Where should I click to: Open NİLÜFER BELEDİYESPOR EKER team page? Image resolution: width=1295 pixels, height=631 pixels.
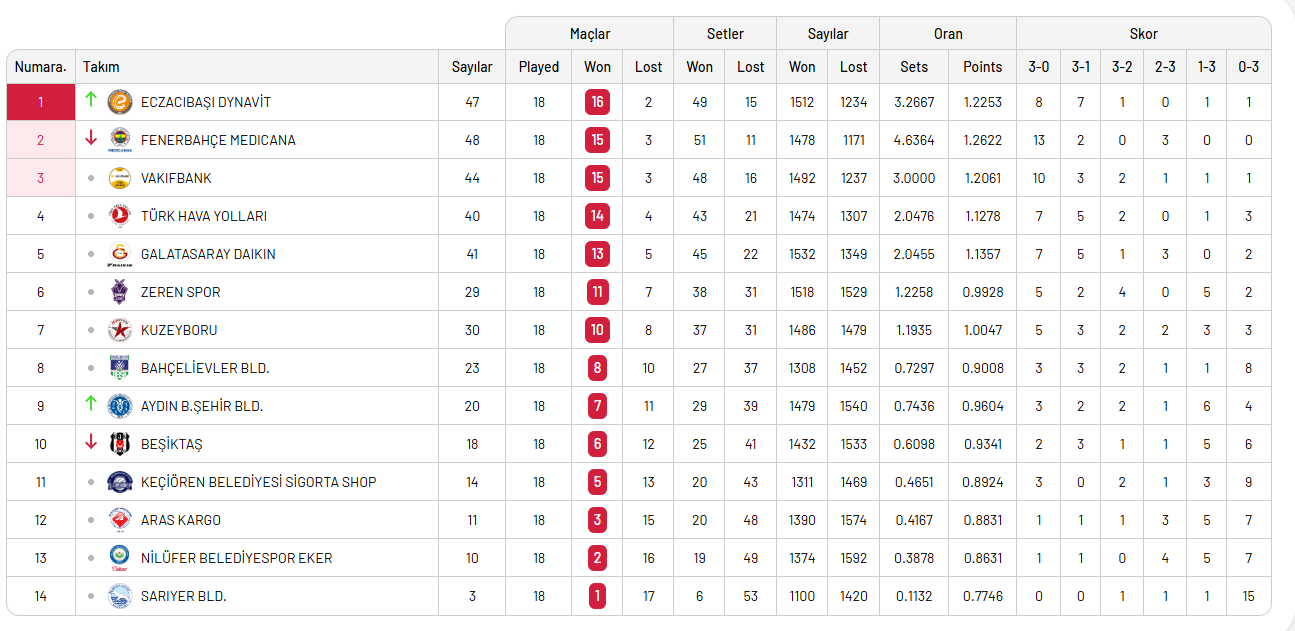tap(236, 558)
